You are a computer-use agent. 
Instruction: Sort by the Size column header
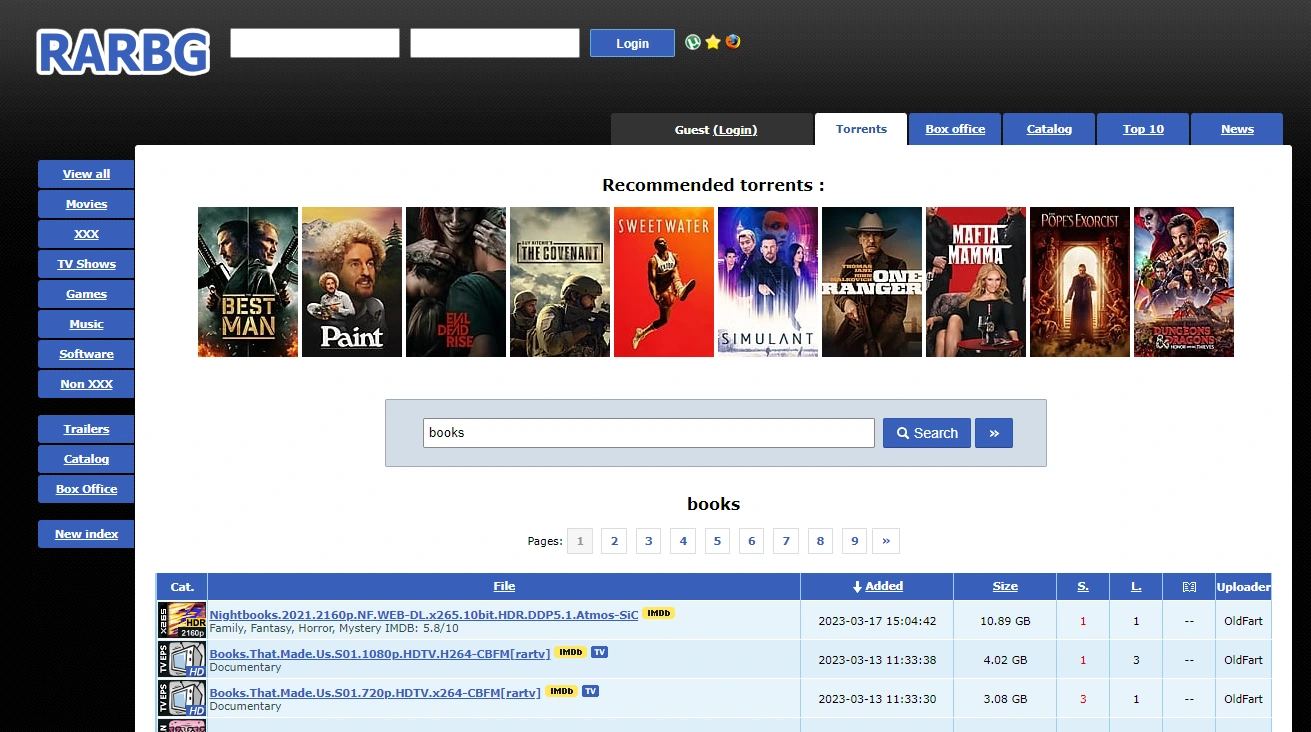pos(1005,587)
